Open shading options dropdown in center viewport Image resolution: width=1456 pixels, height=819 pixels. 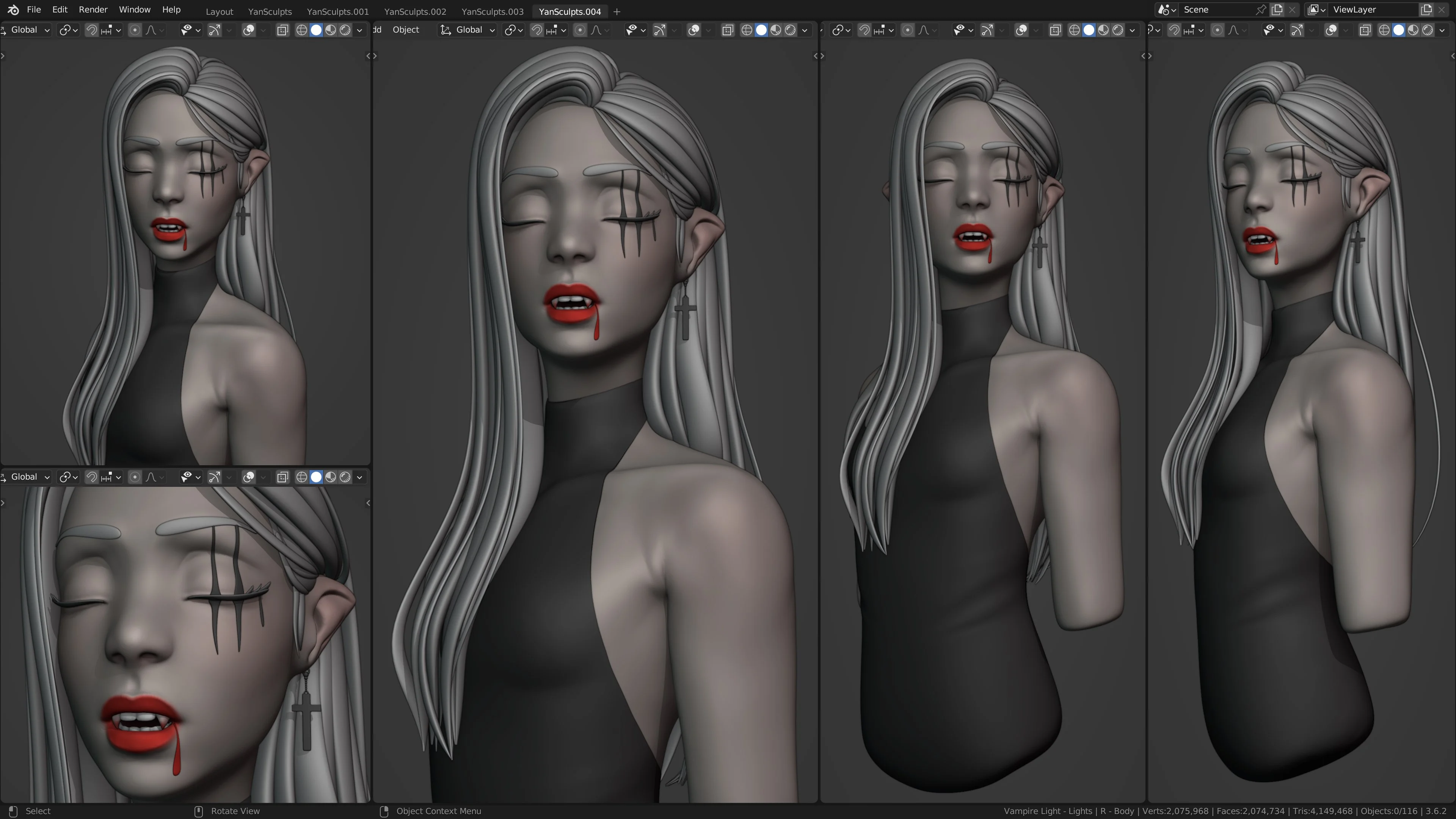pyautogui.click(x=805, y=30)
